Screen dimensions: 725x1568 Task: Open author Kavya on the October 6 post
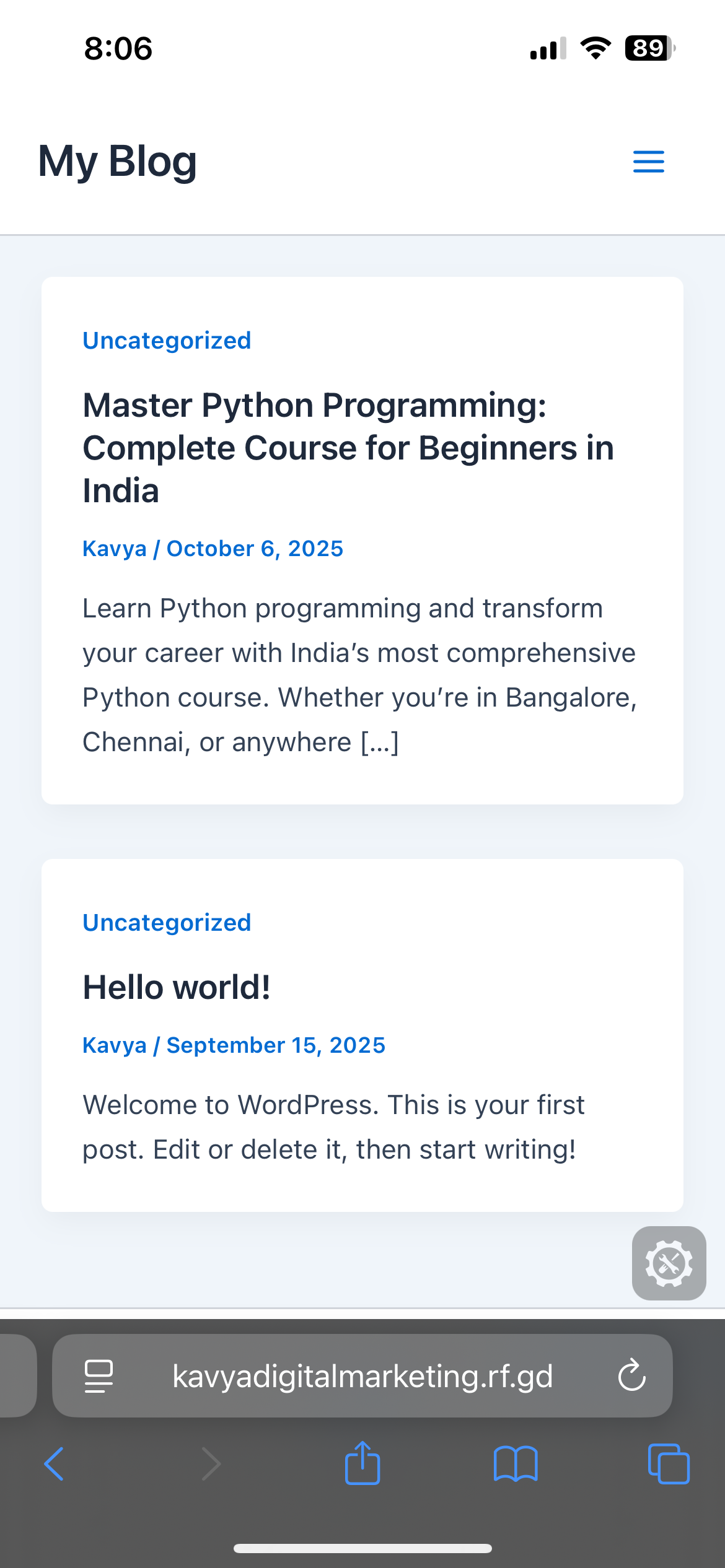tap(115, 549)
